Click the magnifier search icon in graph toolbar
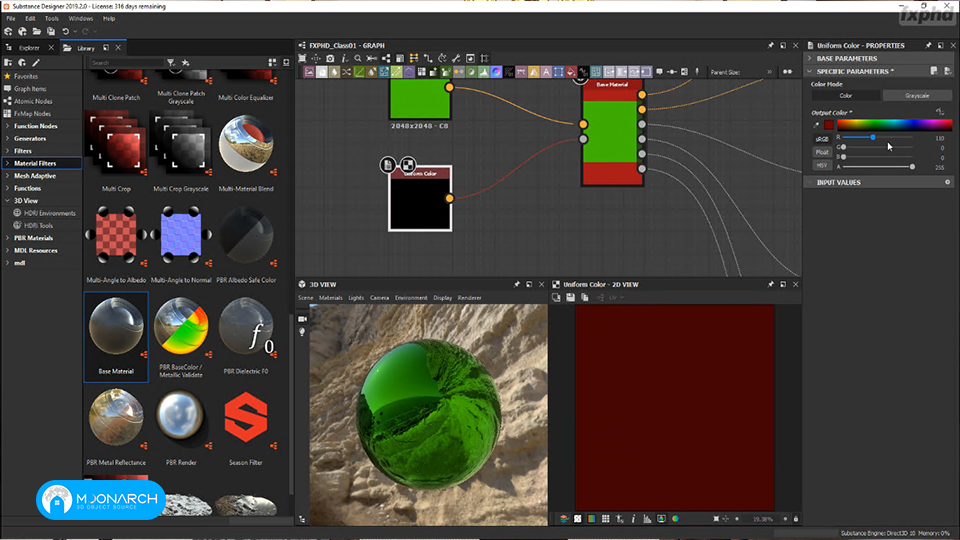The height and width of the screenshot is (540, 960). [358, 58]
